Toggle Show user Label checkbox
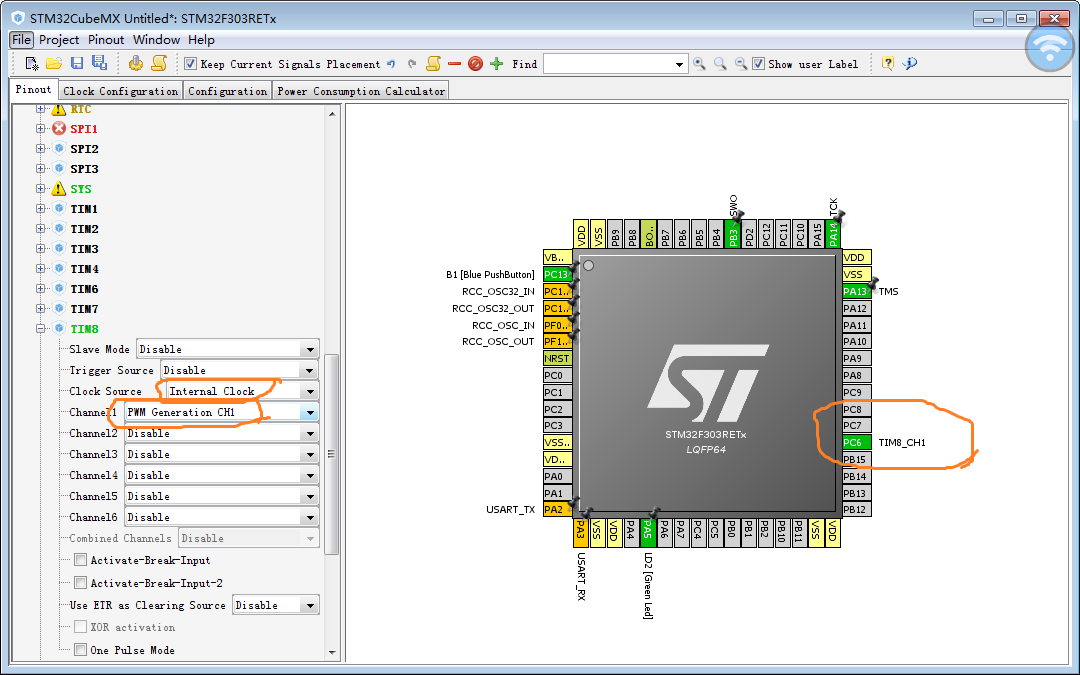 pyautogui.click(x=758, y=63)
